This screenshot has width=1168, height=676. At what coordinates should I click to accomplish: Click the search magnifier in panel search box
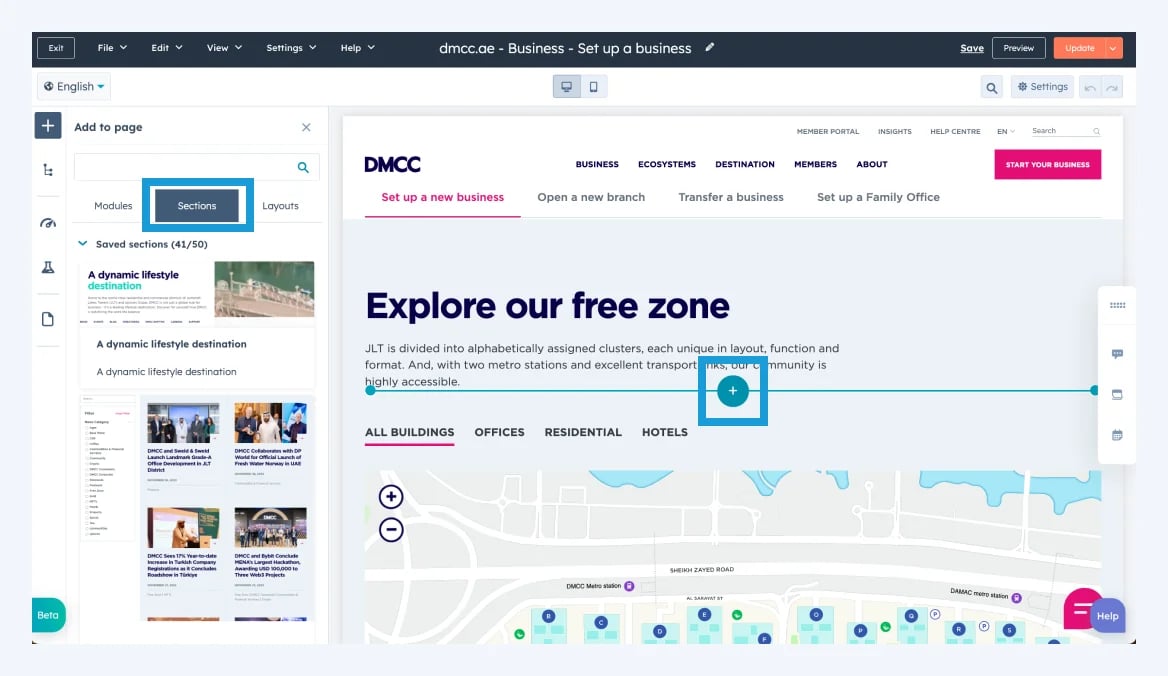303,168
